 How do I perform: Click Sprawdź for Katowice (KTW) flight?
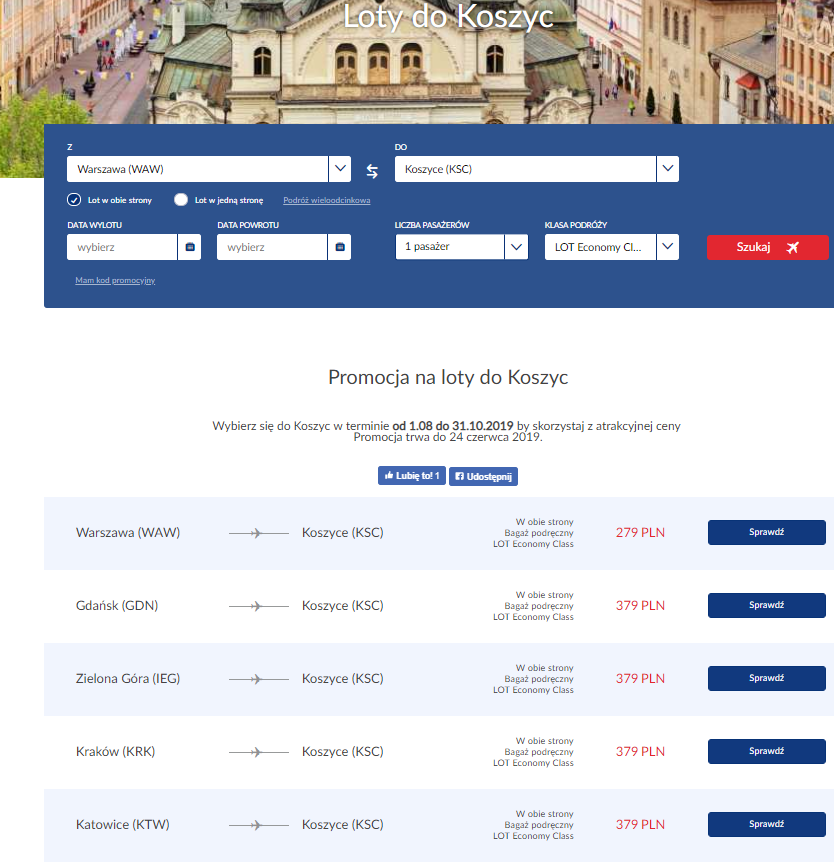[x=766, y=824]
